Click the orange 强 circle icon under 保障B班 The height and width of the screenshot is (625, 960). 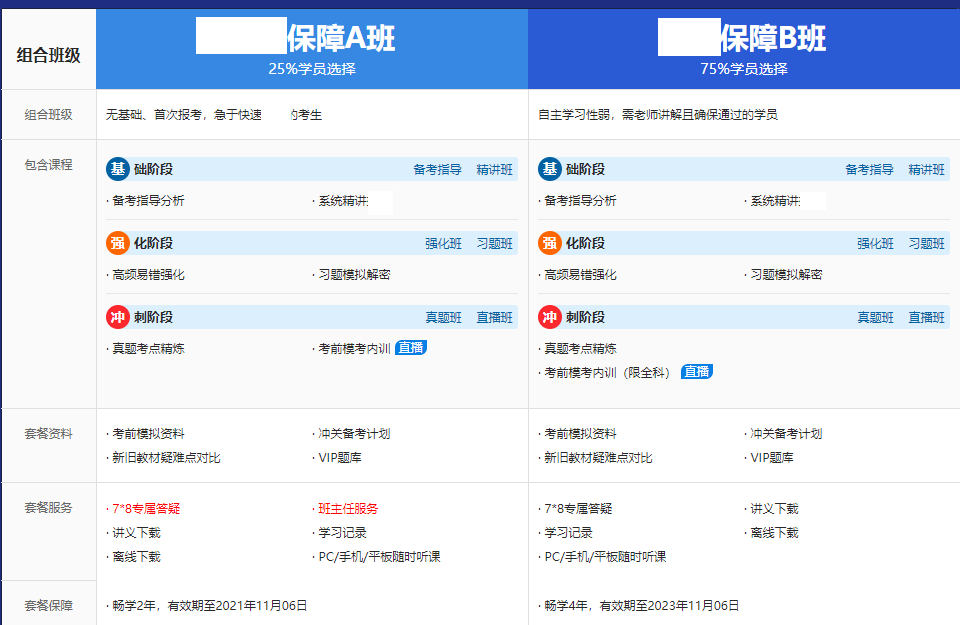[x=550, y=243]
